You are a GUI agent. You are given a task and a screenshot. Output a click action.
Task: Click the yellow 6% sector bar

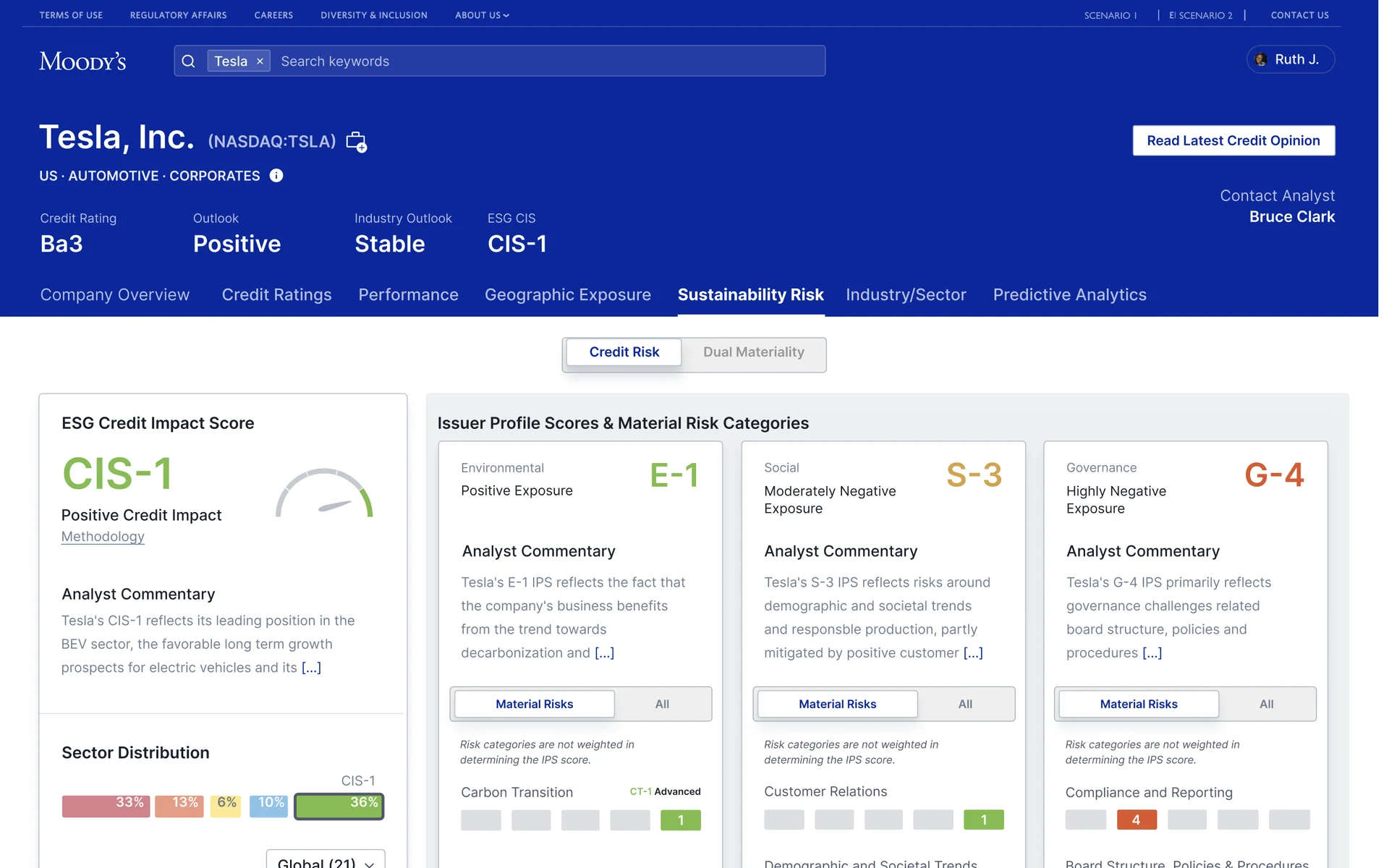(x=225, y=807)
